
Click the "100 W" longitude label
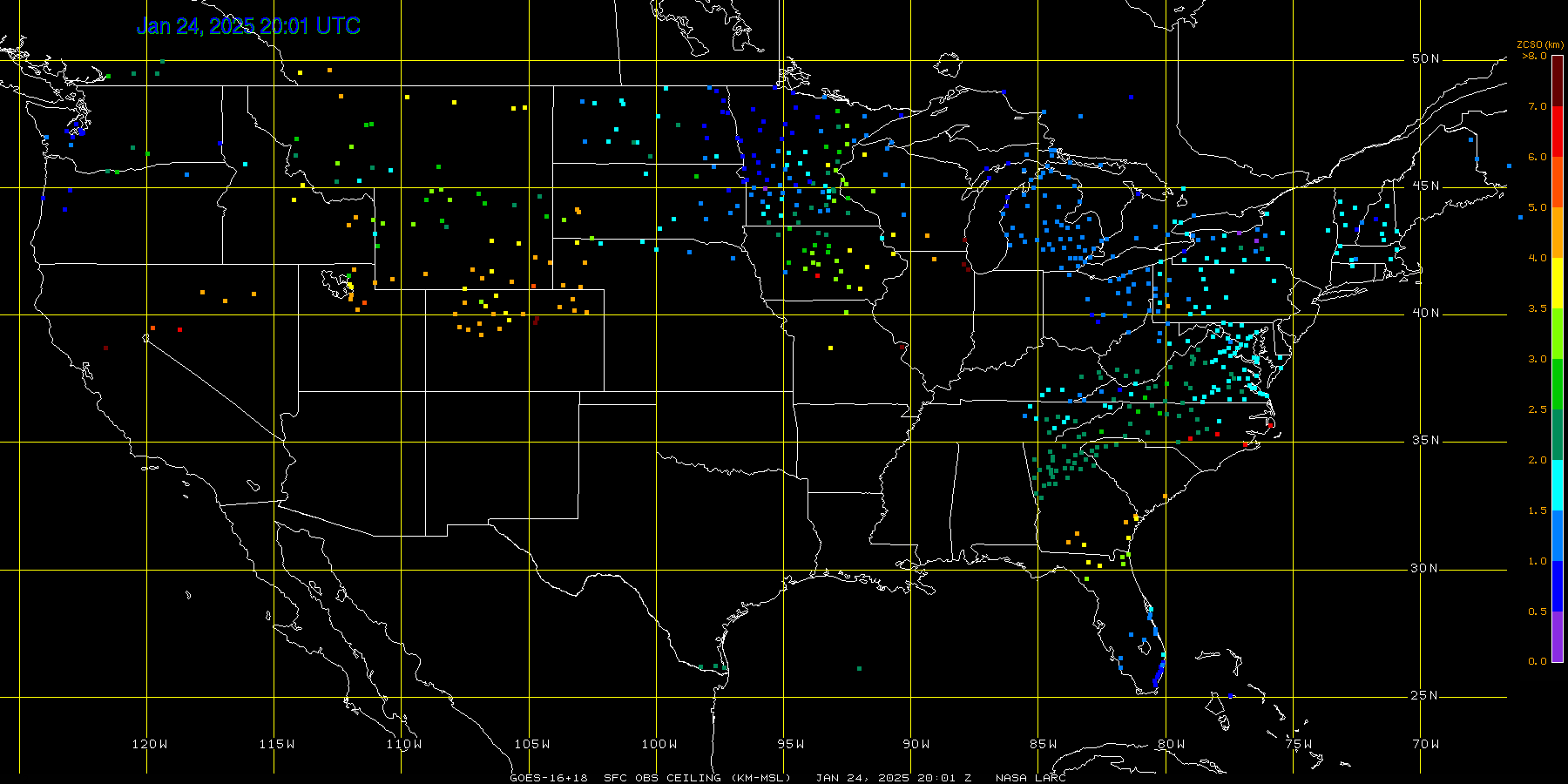(659, 744)
